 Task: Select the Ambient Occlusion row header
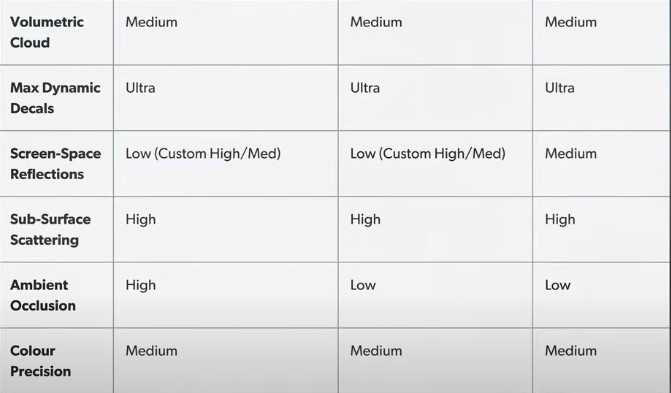point(43,295)
